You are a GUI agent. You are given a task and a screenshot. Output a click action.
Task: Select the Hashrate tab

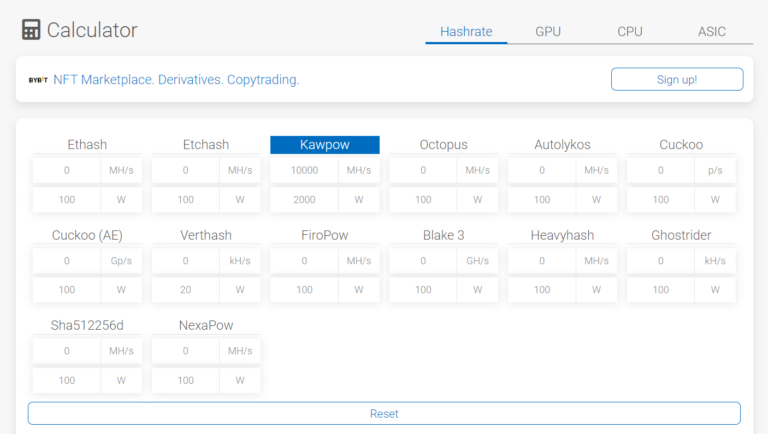tap(466, 31)
